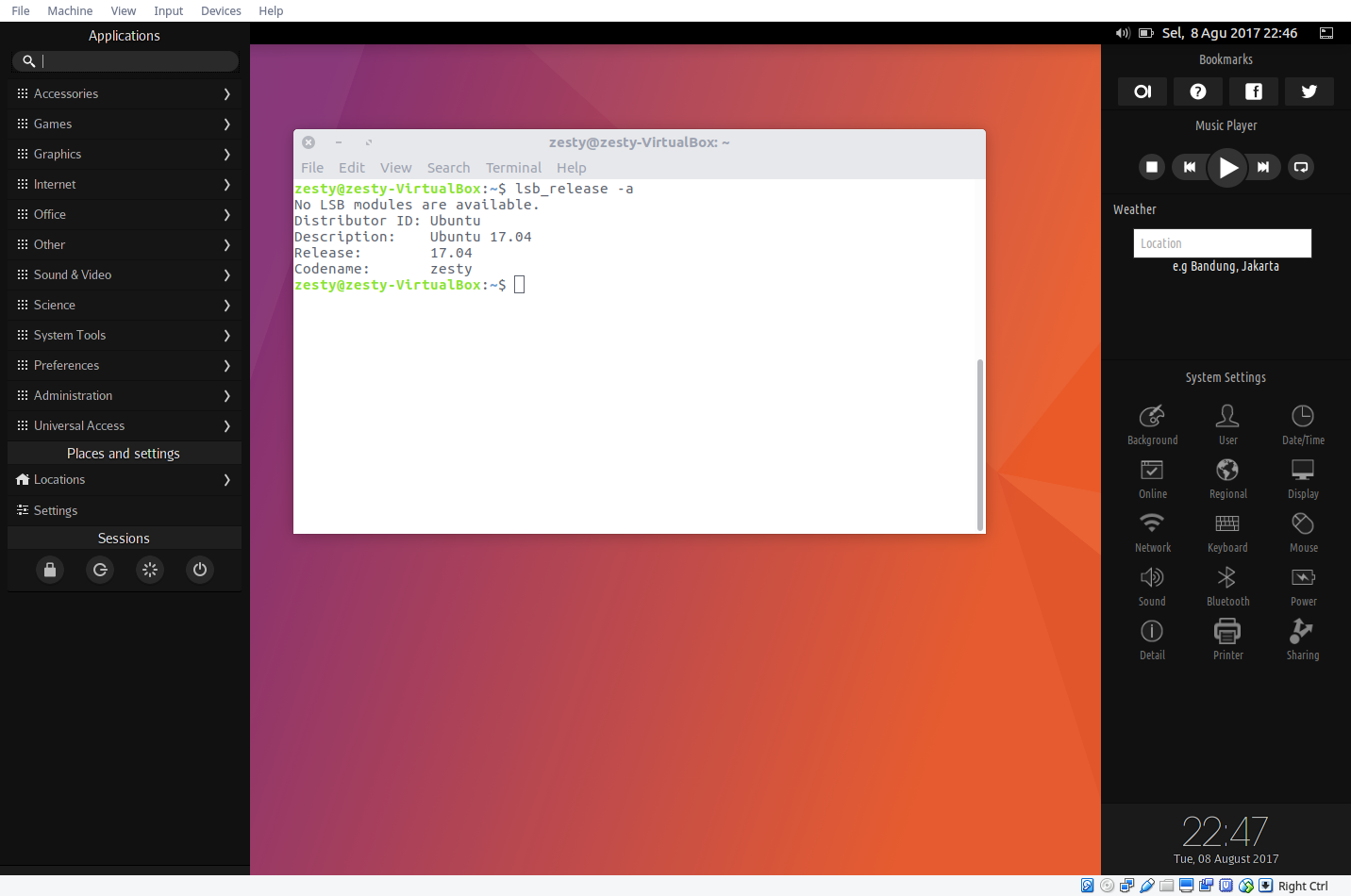Expand the Internet category

tap(125, 184)
